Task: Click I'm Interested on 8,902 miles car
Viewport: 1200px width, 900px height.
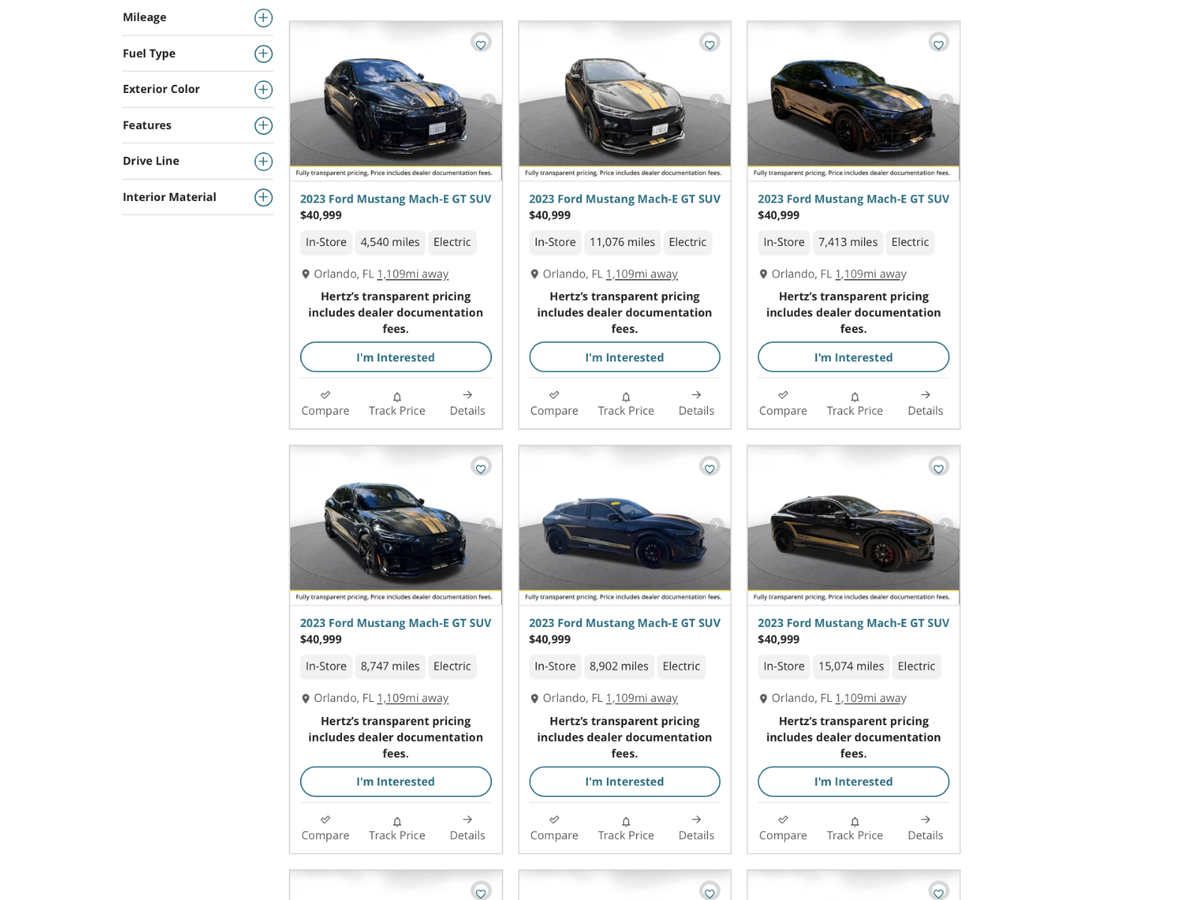Action: (x=625, y=781)
